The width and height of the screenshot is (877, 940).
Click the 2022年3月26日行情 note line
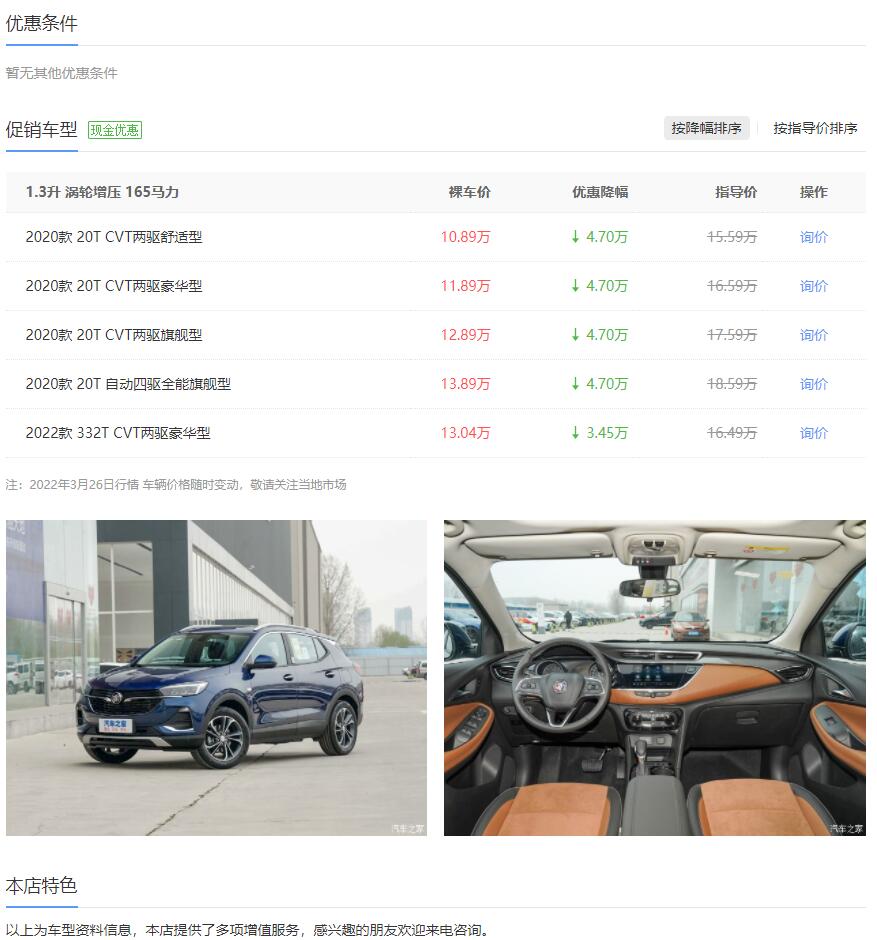(176, 484)
